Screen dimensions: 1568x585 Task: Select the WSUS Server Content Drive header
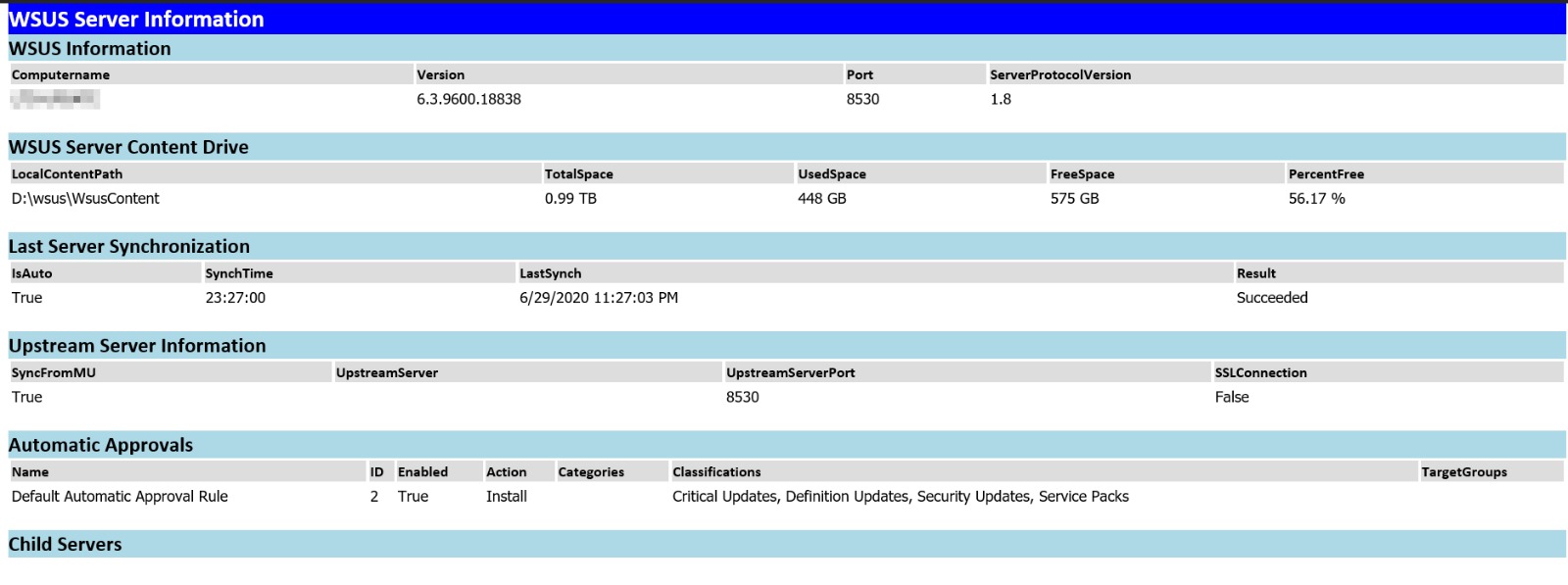(128, 147)
